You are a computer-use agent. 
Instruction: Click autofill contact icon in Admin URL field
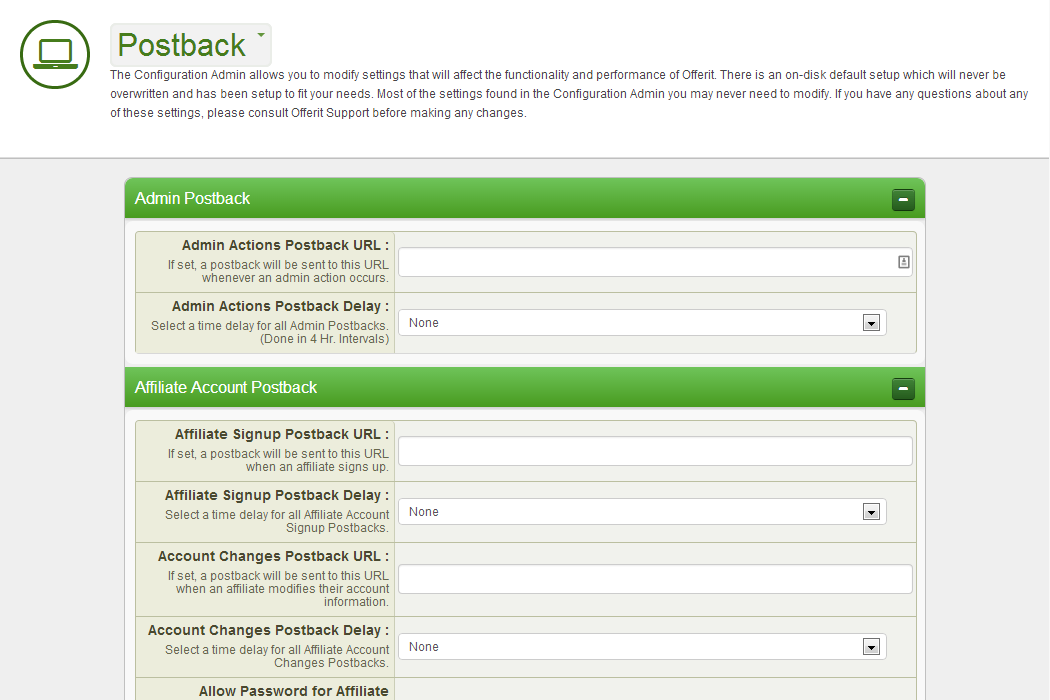click(903, 262)
